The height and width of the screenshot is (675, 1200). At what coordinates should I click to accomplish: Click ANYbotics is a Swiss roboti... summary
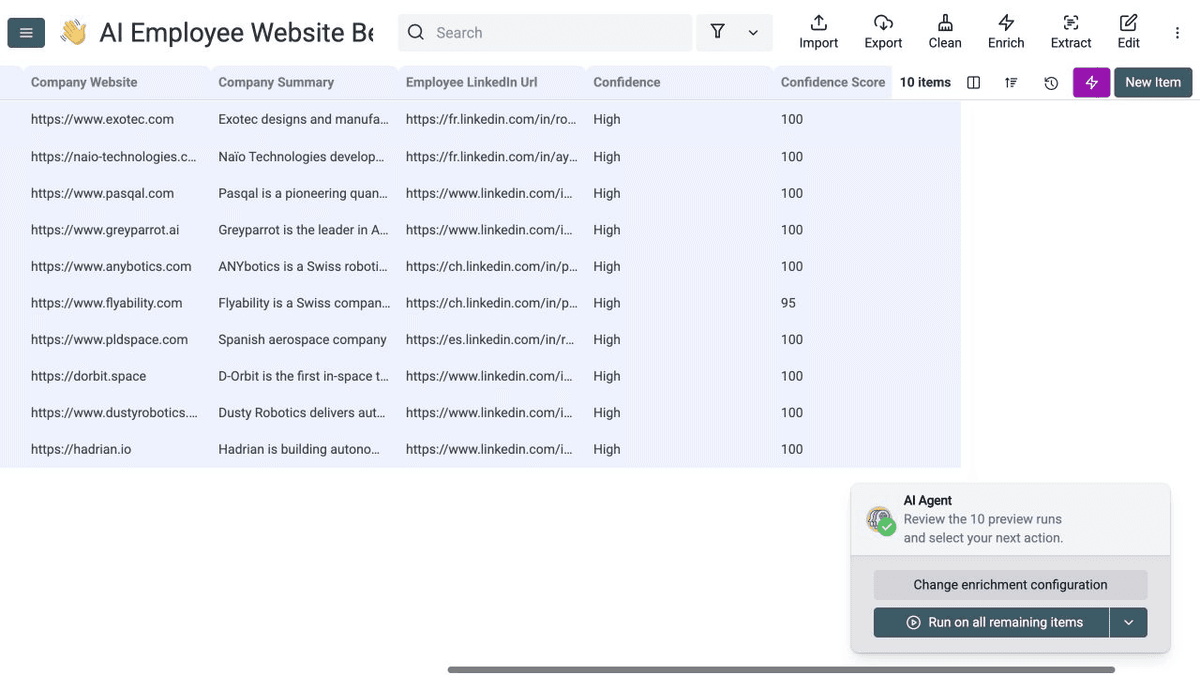(x=303, y=266)
